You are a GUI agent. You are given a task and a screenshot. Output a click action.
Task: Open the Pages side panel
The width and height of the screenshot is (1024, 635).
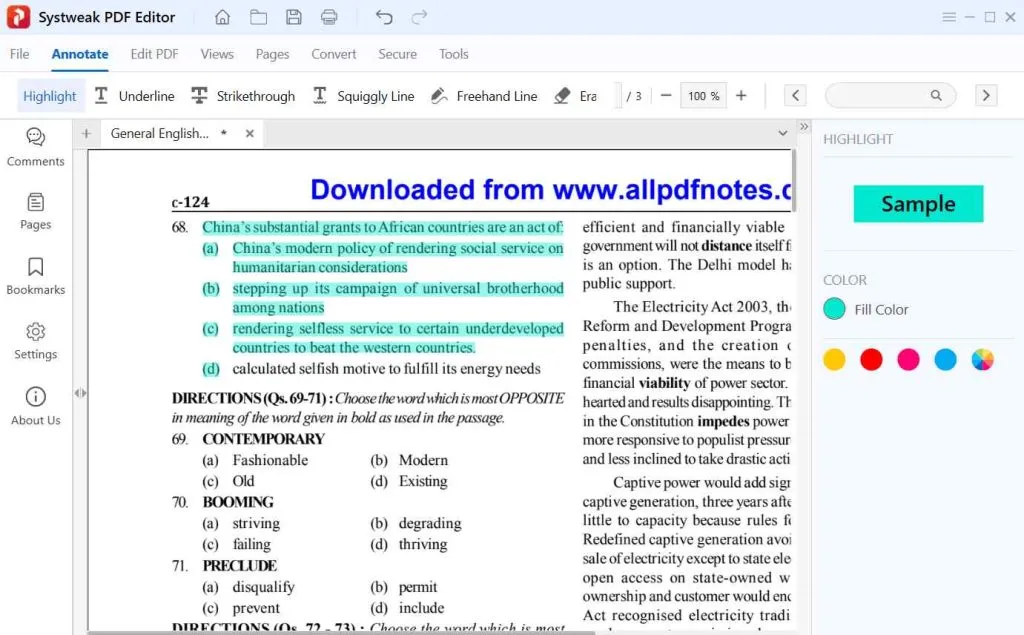point(35,211)
